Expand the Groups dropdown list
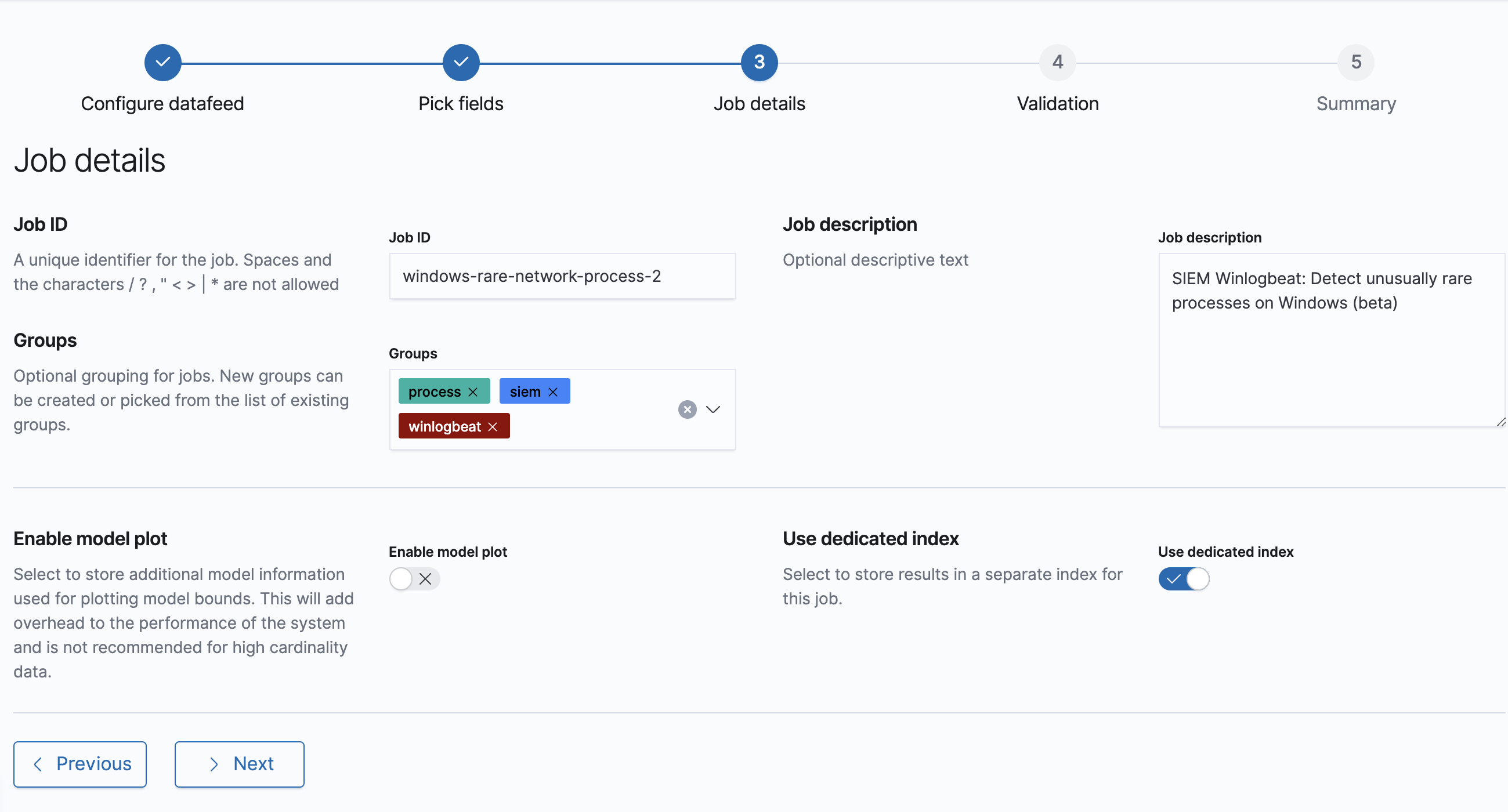The image size is (1508, 812). click(713, 409)
